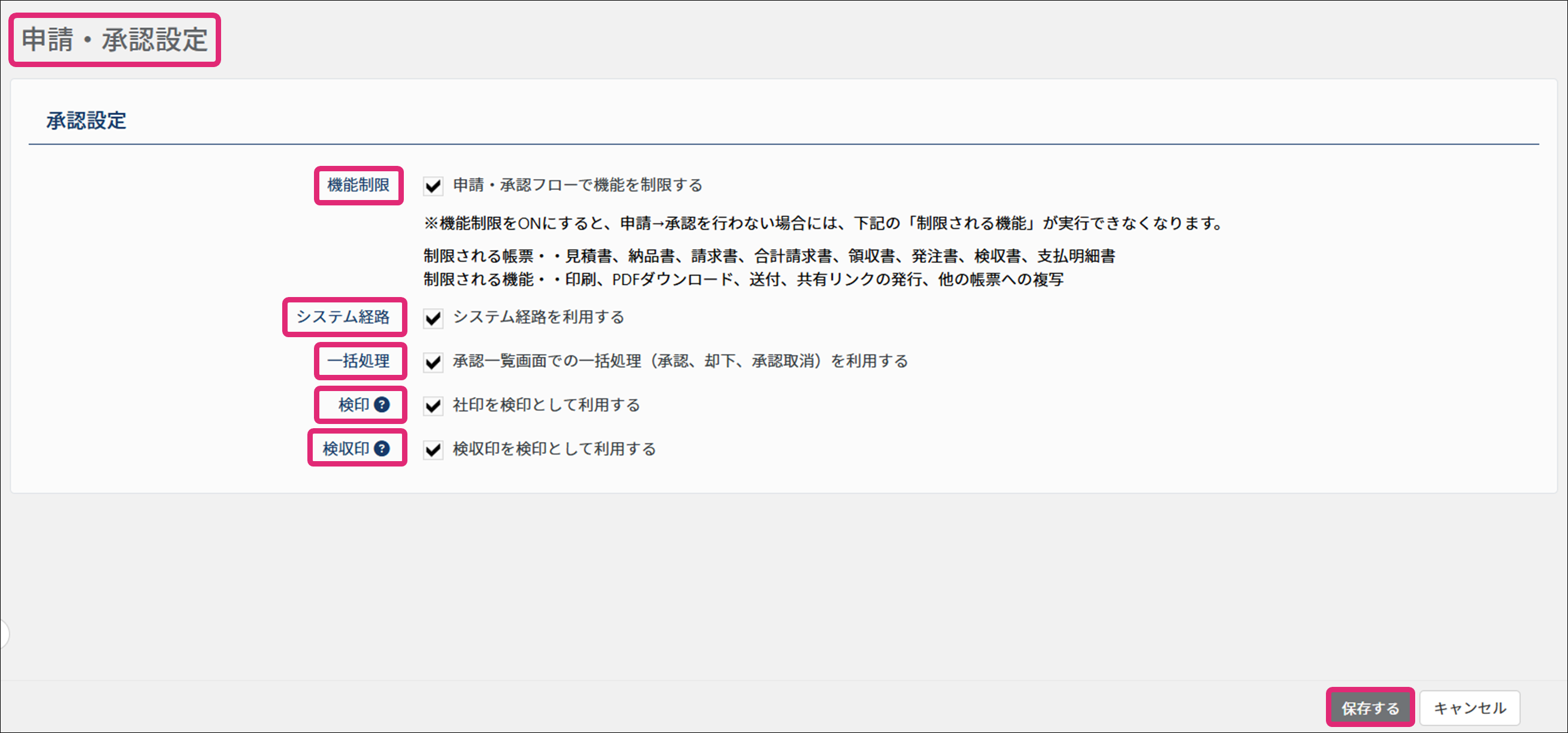Click 承認一覧画面での一括処理 label text
Viewport: 1568px width, 733px height.
[x=681, y=361]
